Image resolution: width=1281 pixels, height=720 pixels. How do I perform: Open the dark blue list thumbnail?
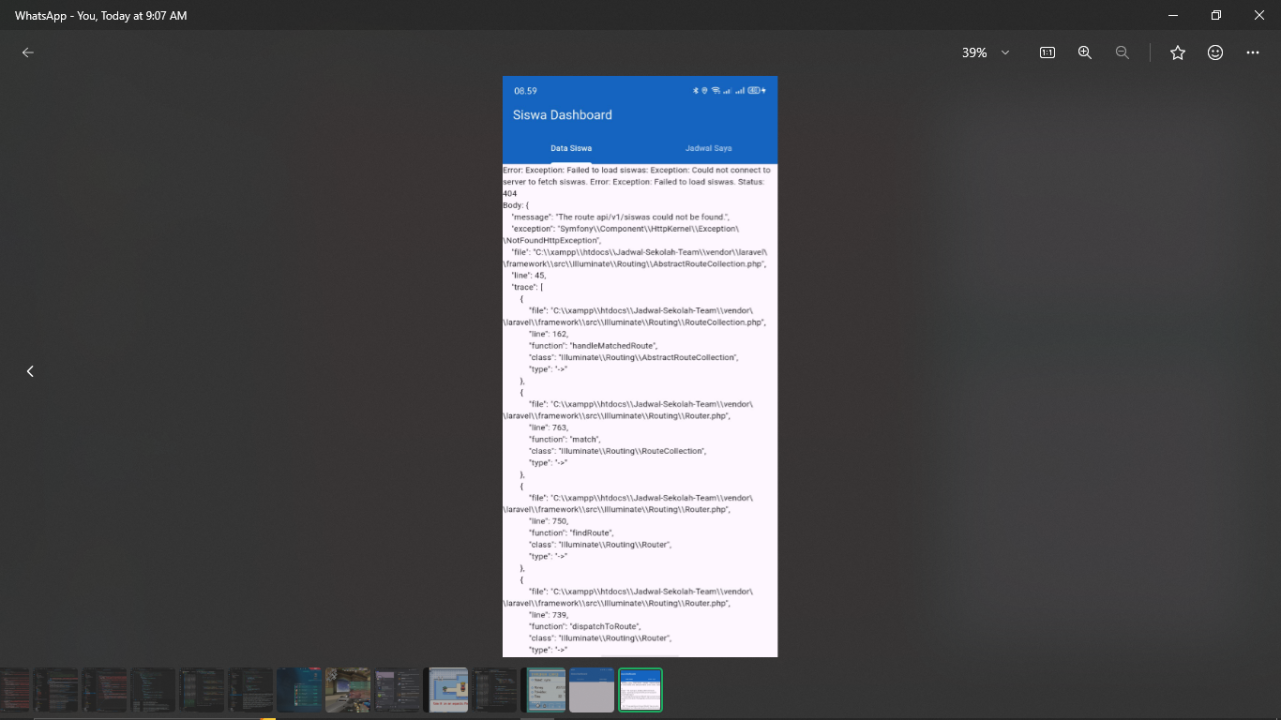tap(299, 690)
